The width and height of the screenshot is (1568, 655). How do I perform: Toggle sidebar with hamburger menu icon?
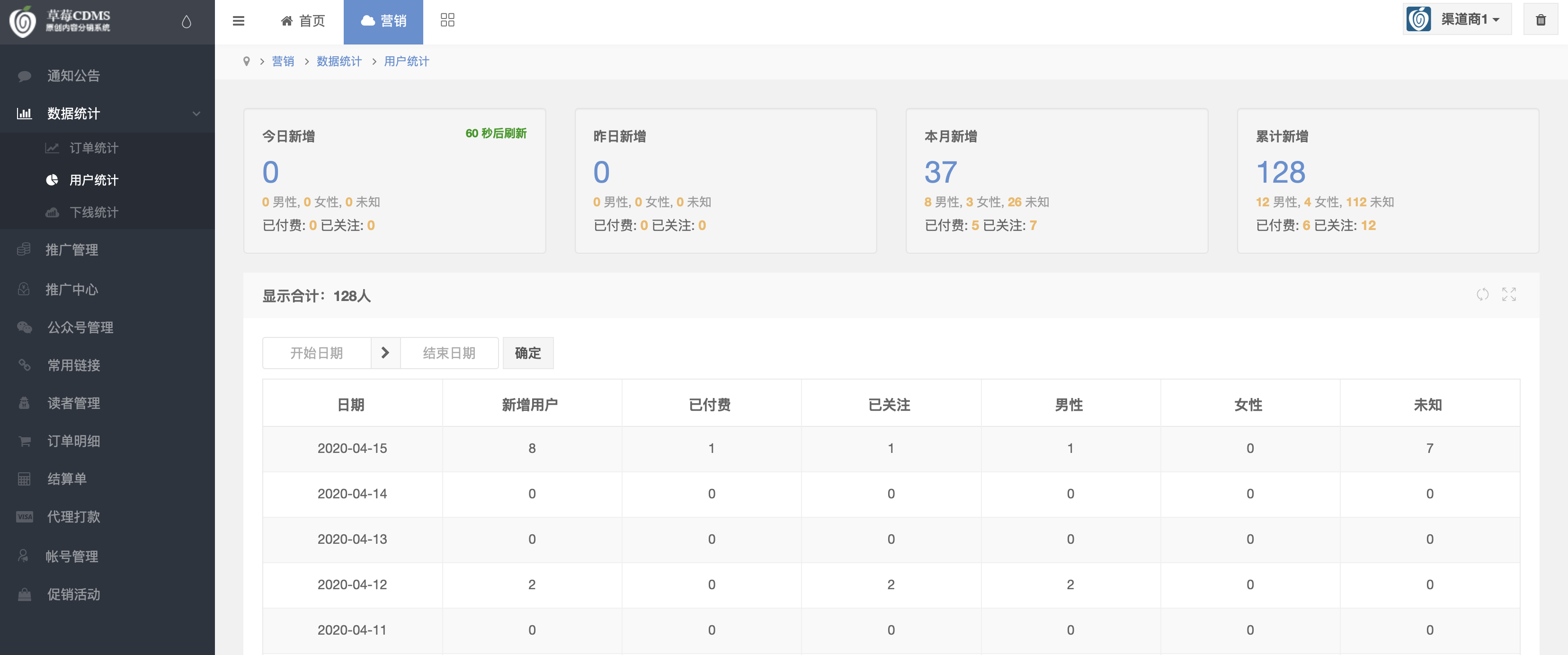coord(238,21)
